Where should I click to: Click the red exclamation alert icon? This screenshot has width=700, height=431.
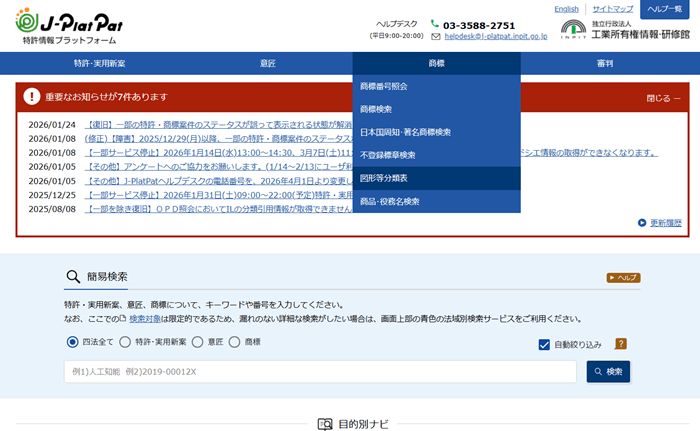point(32,96)
